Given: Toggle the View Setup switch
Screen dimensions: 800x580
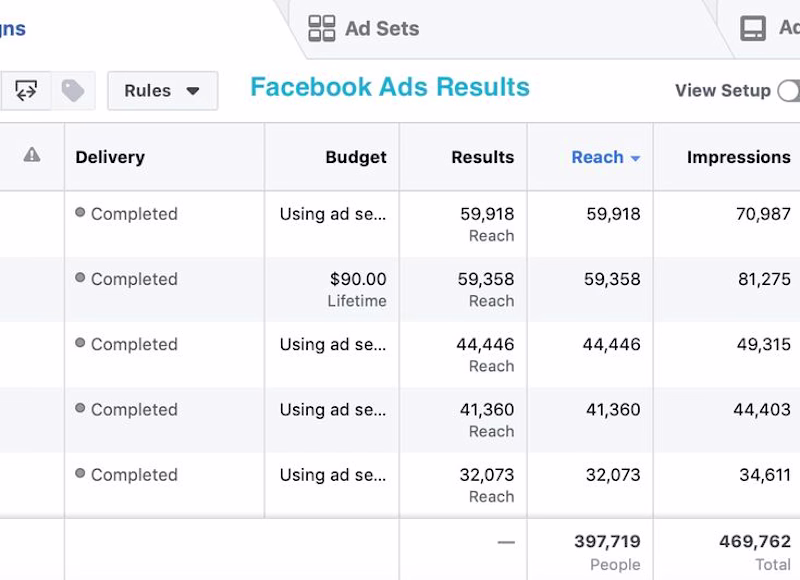Looking at the screenshot, I should (x=789, y=91).
